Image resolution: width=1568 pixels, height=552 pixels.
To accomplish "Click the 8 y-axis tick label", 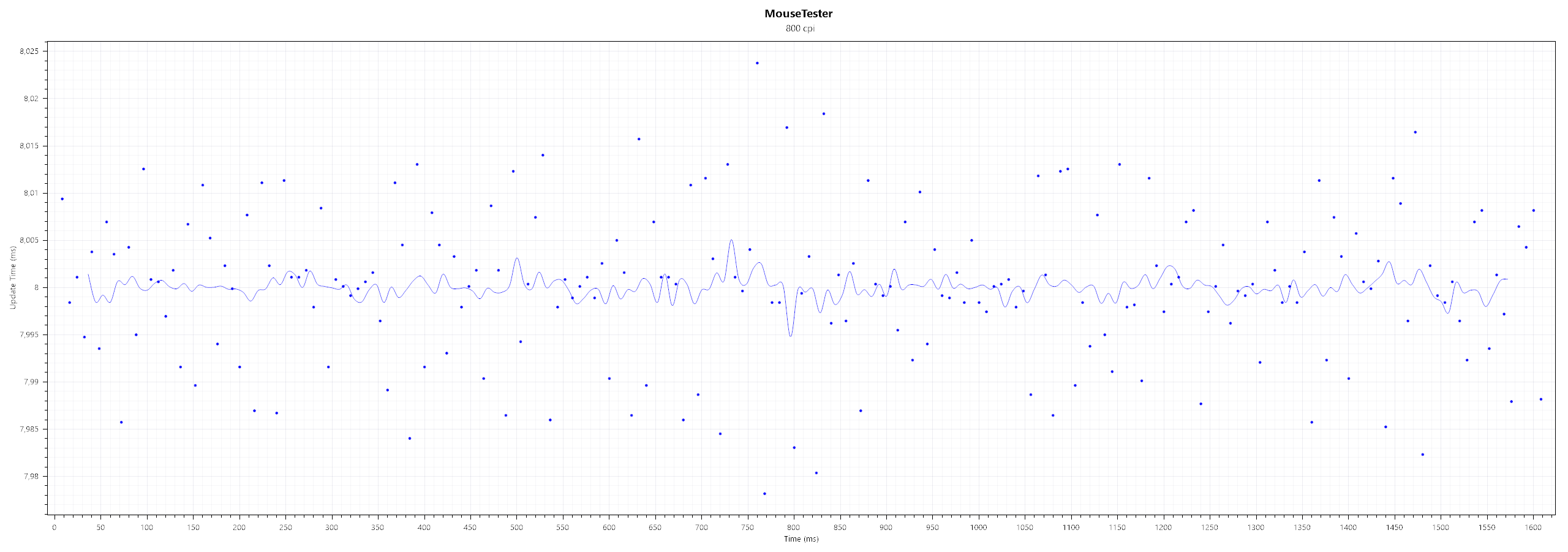I will click(36, 287).
